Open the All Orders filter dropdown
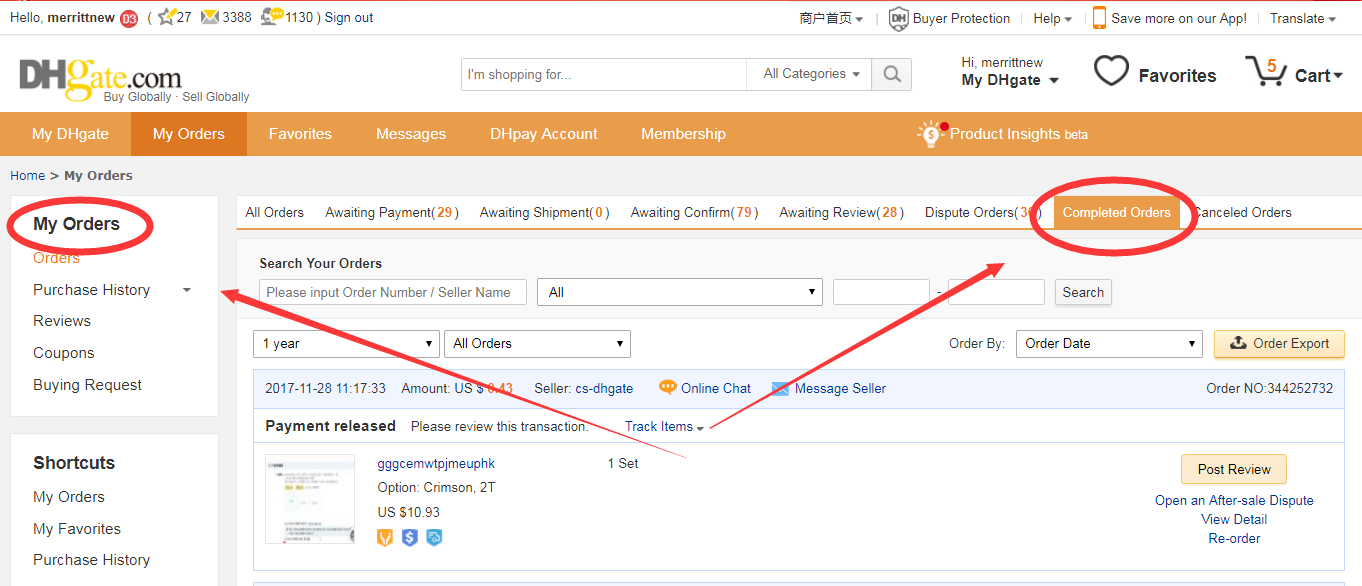Viewport: 1362px width, 586px height. coord(537,343)
